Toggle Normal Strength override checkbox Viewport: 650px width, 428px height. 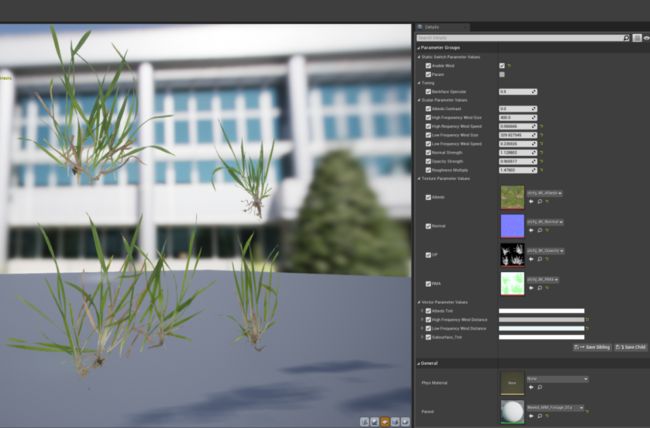428,153
